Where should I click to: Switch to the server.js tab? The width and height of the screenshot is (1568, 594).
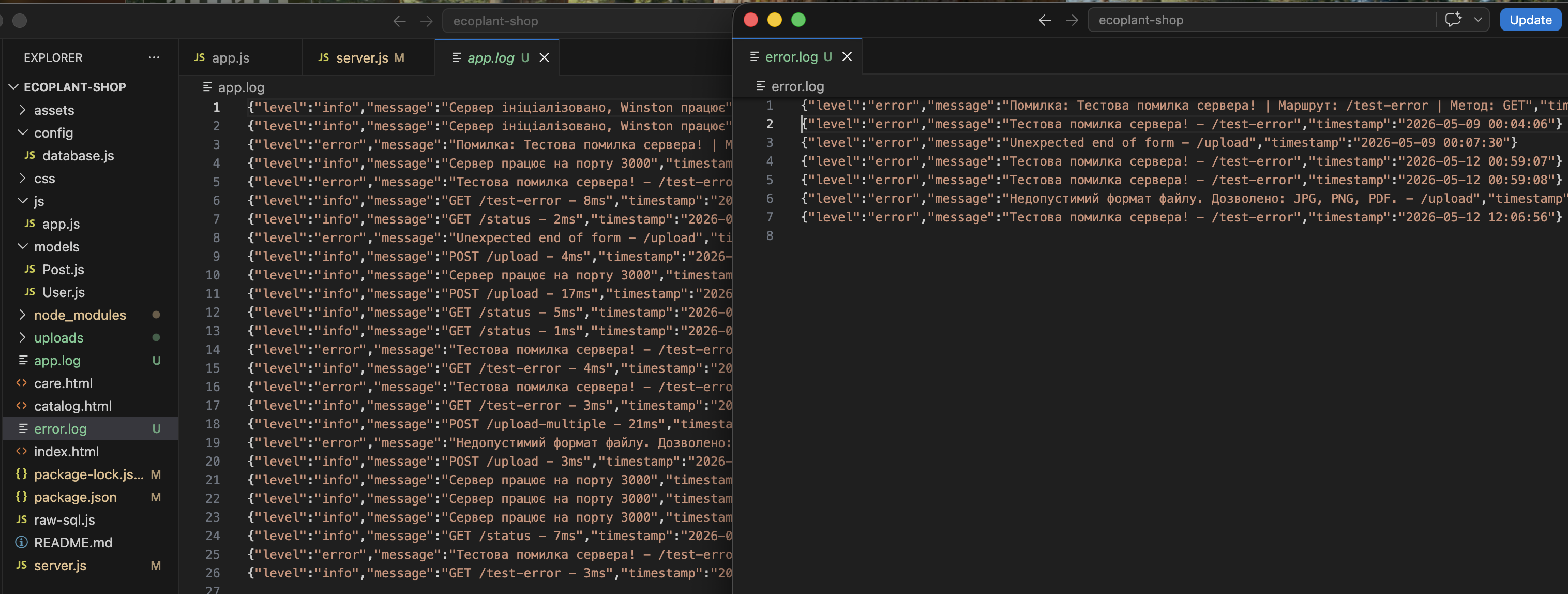click(x=361, y=57)
